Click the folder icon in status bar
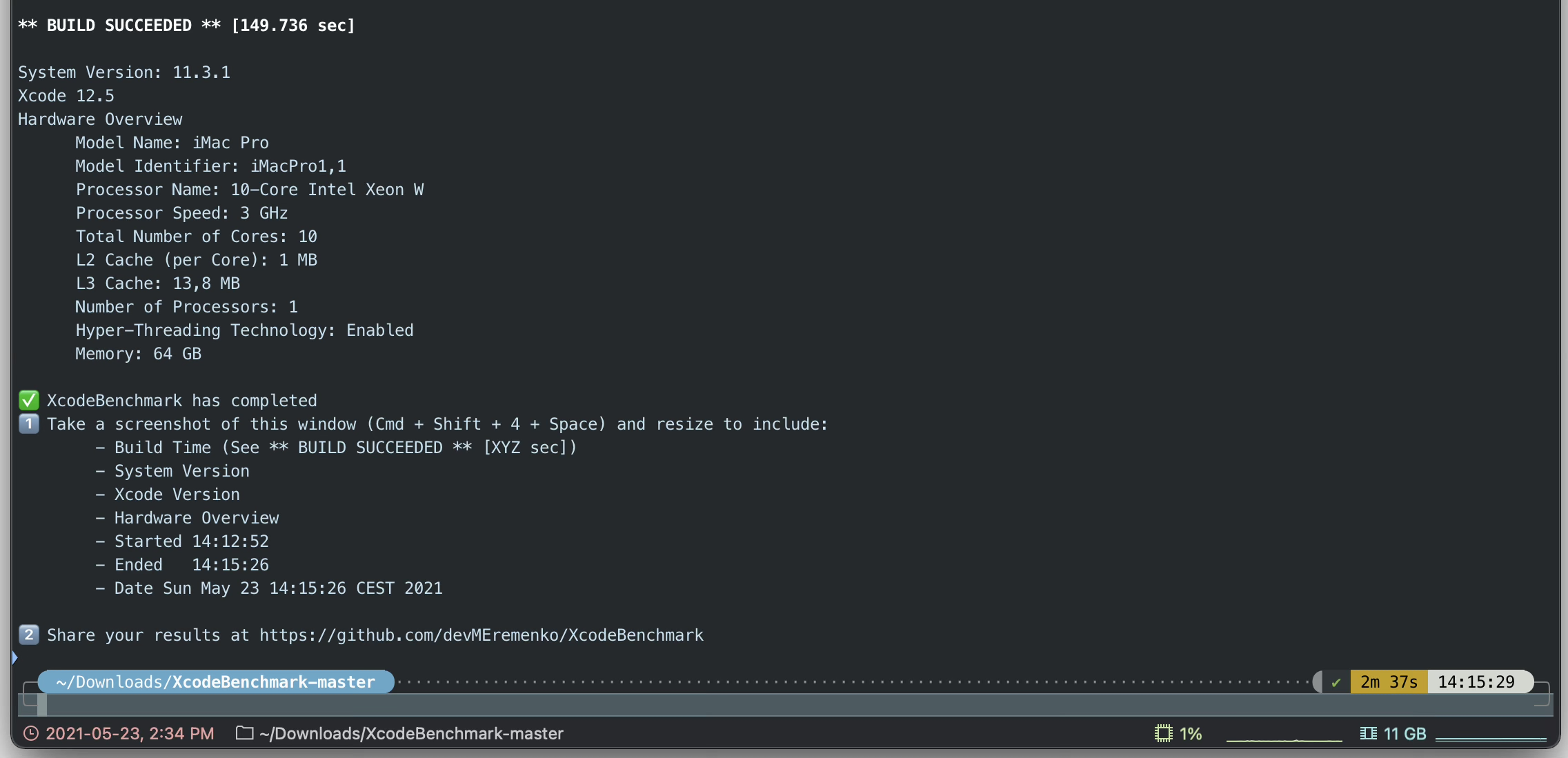Image resolution: width=1568 pixels, height=758 pixels. pos(244,732)
